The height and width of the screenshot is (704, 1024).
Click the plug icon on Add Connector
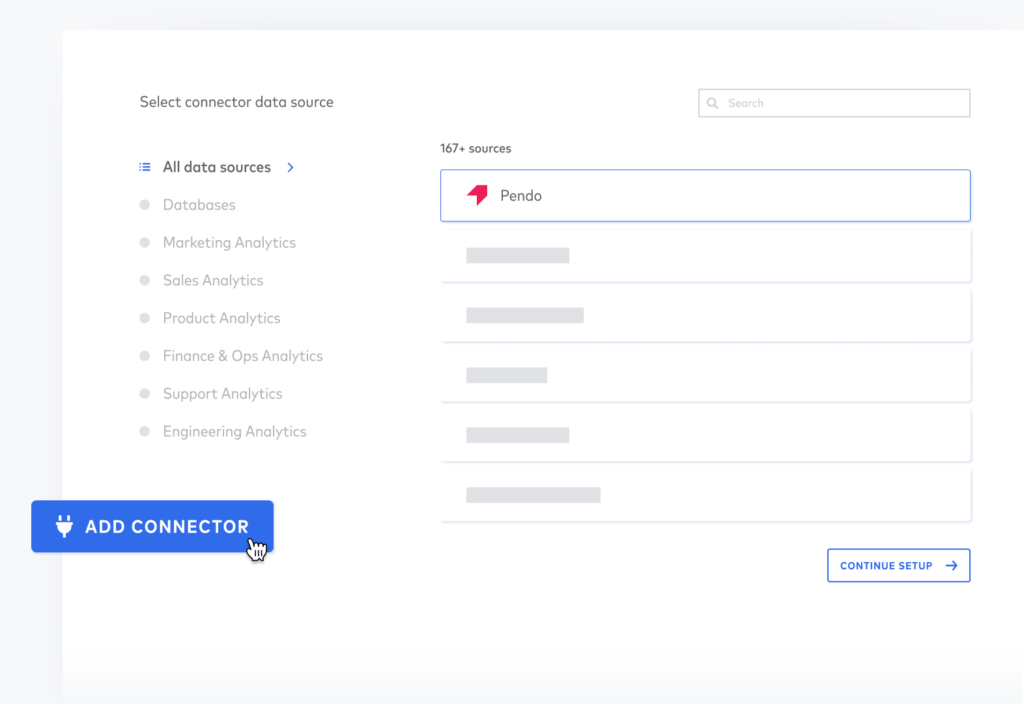[x=64, y=526]
